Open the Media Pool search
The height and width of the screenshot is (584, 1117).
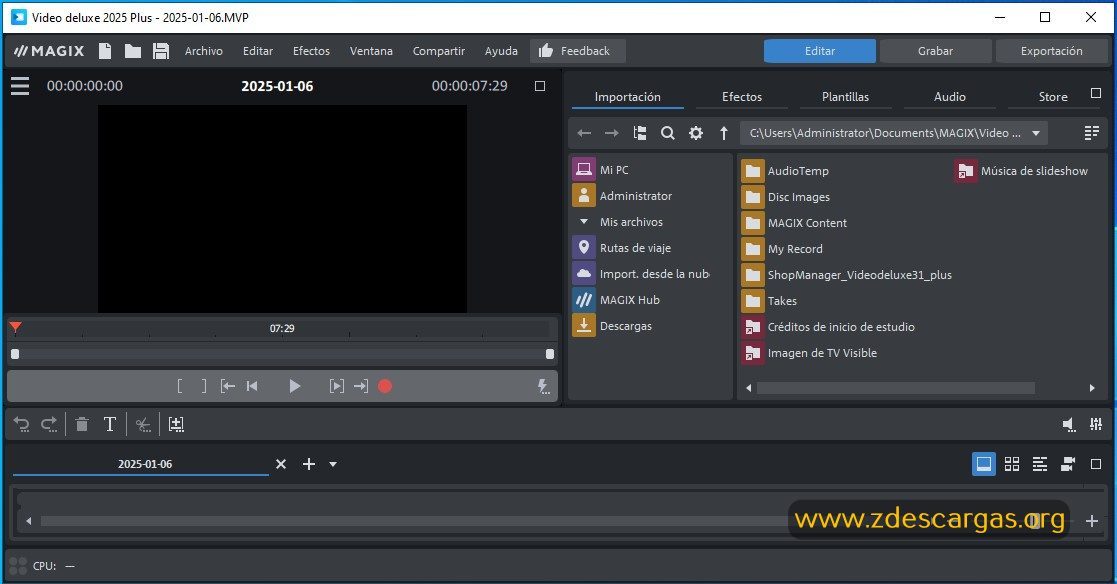[x=667, y=133]
